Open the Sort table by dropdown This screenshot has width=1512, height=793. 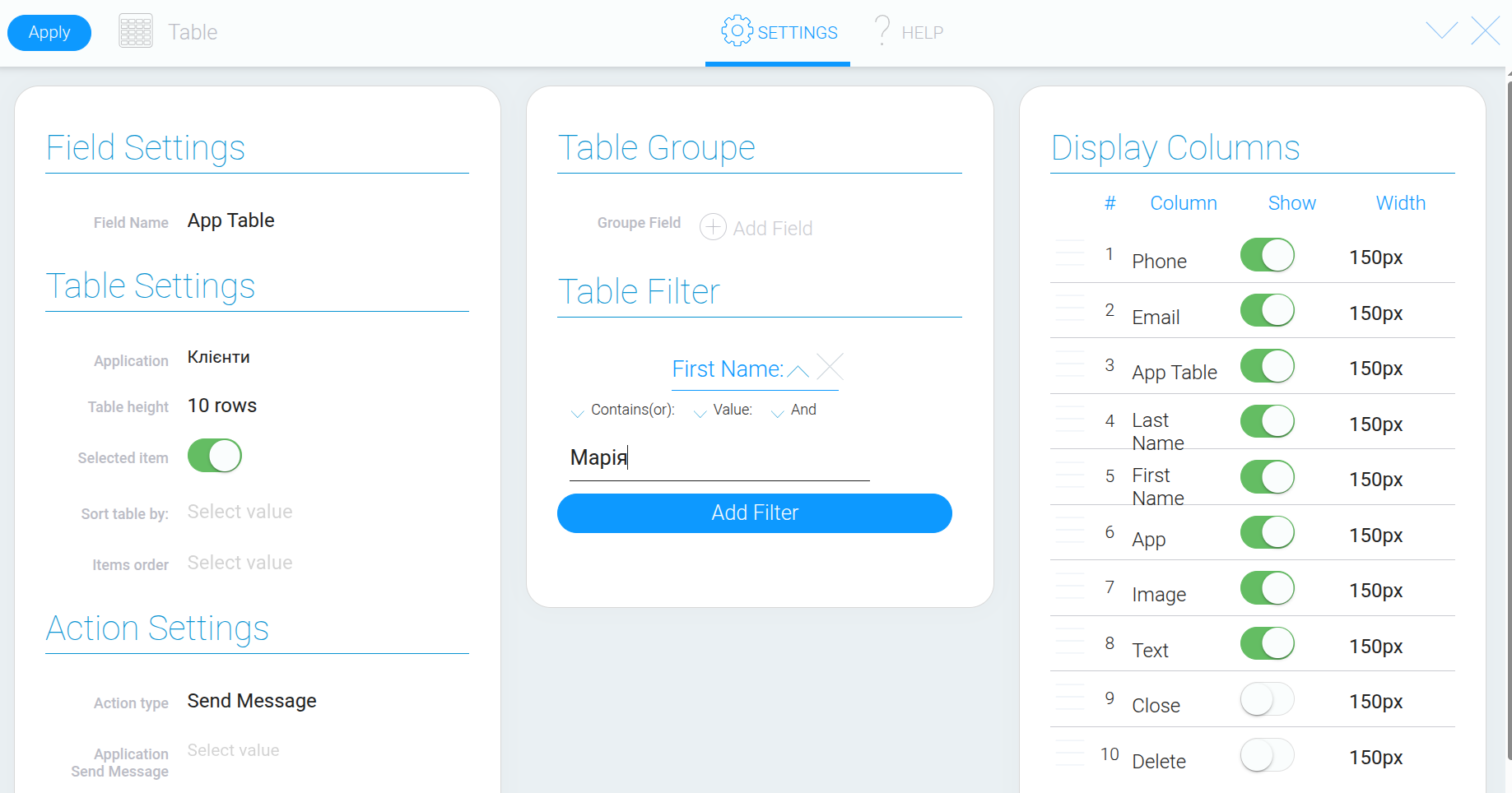click(x=240, y=512)
